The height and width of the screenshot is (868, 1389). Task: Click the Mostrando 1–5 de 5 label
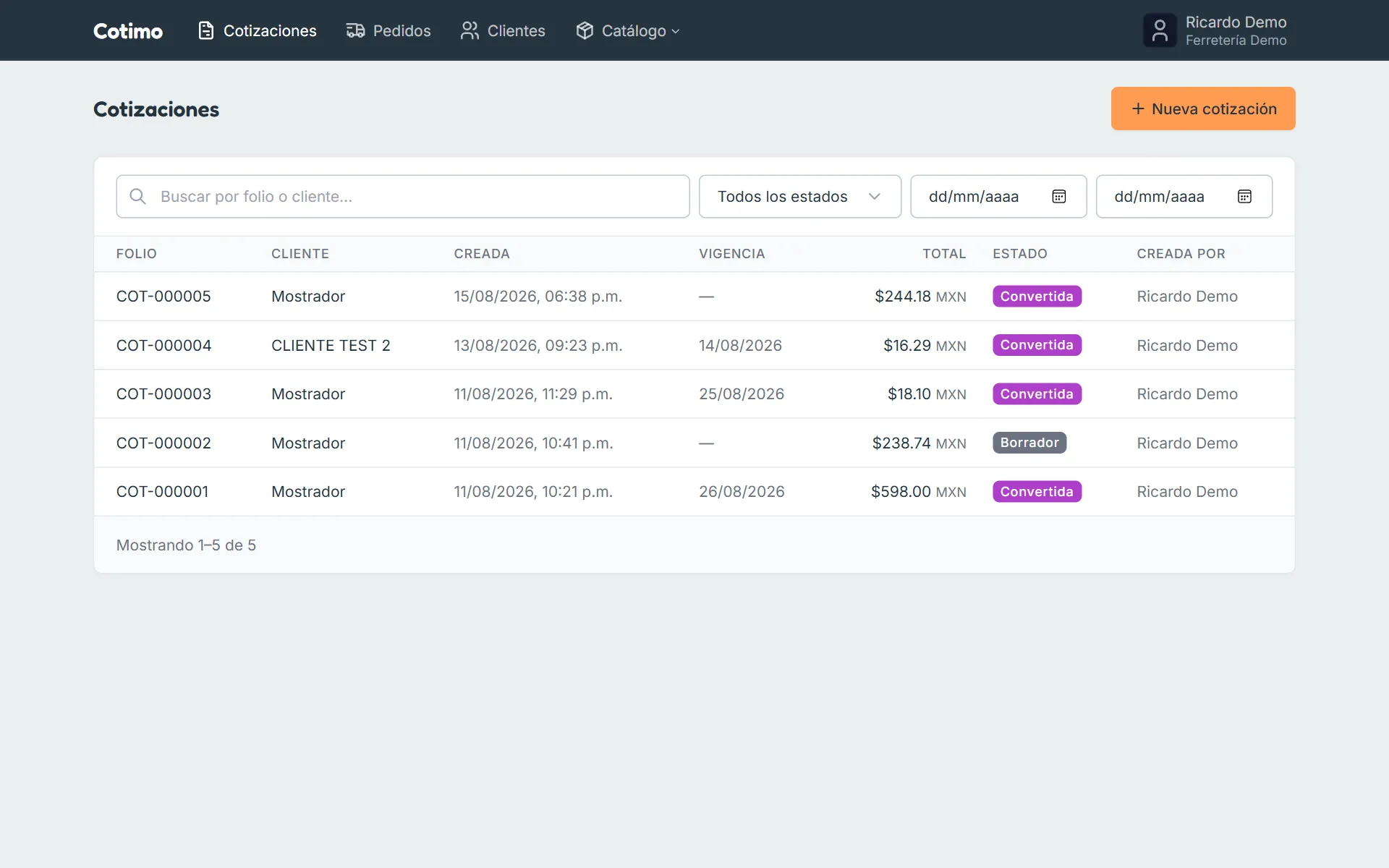tap(186, 545)
